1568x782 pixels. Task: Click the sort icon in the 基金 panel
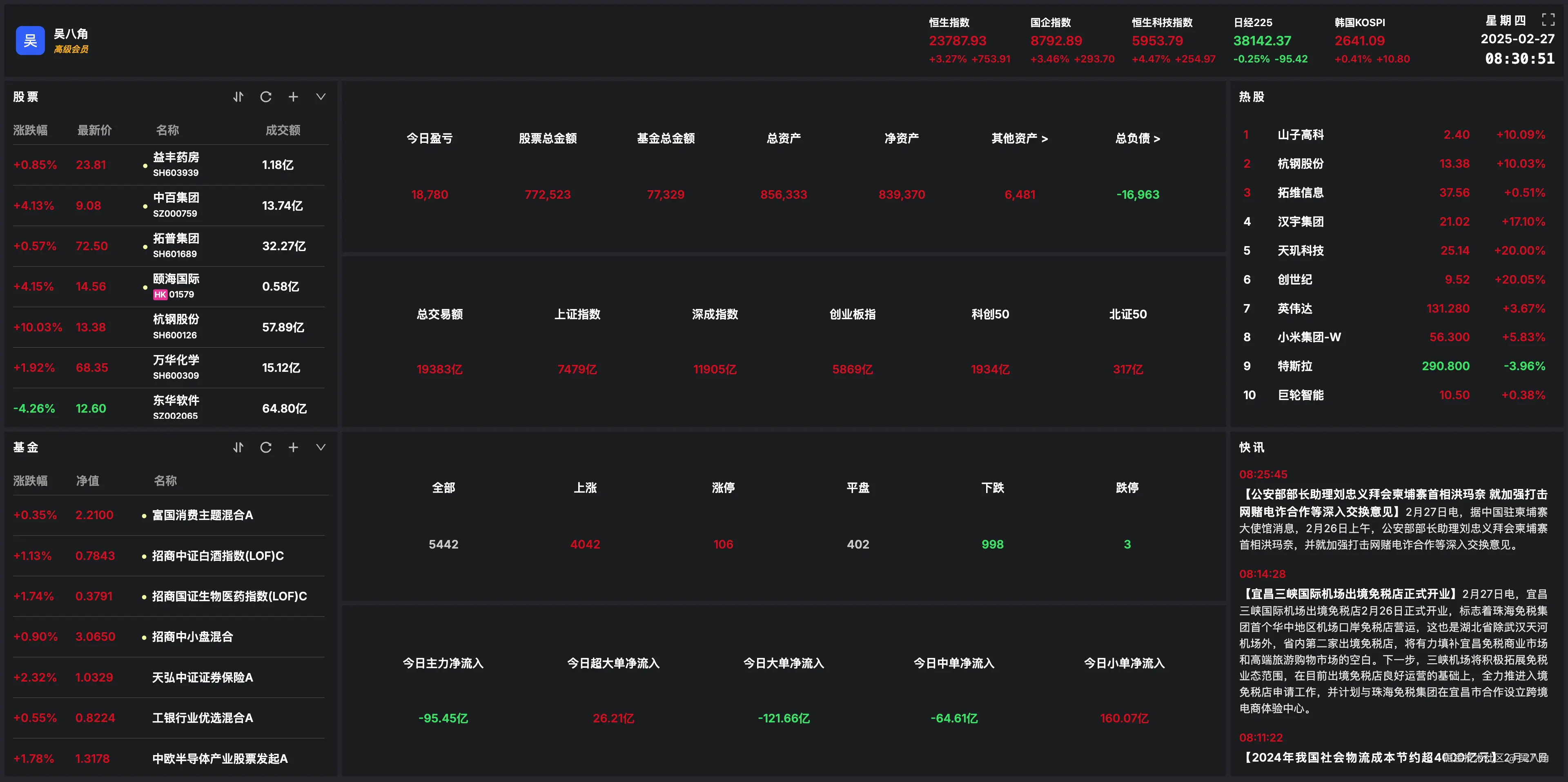pos(238,447)
